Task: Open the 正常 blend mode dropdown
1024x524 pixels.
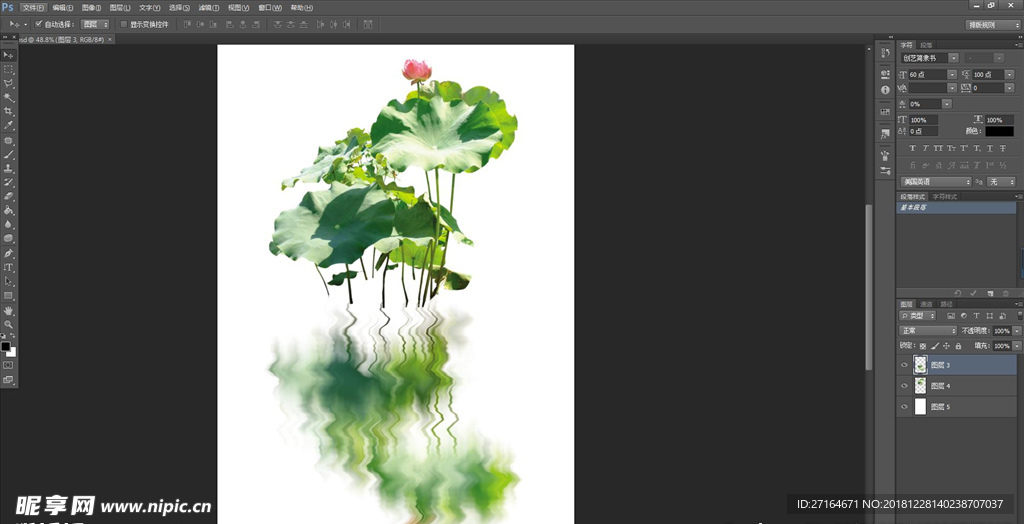Action: (x=928, y=330)
